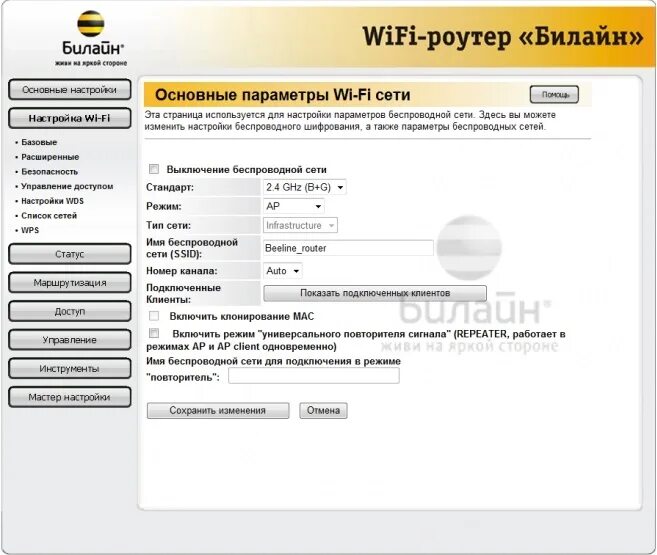Image resolution: width=657 pixels, height=555 pixels.
Task: Enable universal repeater mode checkbox
Action: click(x=154, y=333)
